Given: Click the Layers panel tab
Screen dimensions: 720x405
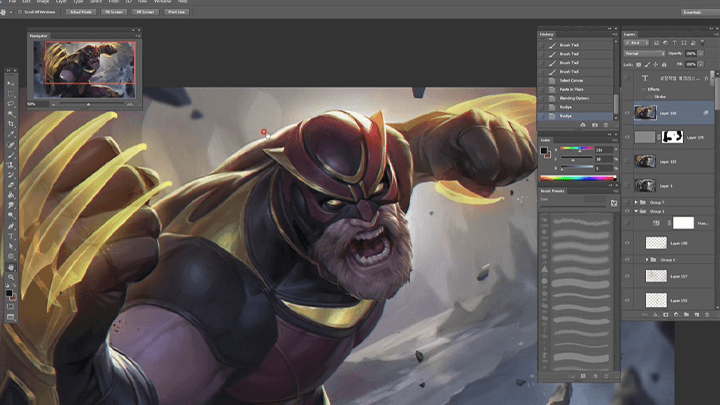Looking at the screenshot, I should coord(630,34).
